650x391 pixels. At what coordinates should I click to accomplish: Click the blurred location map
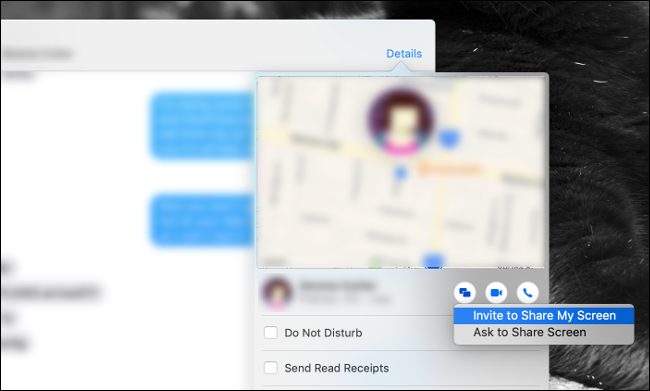(x=401, y=172)
